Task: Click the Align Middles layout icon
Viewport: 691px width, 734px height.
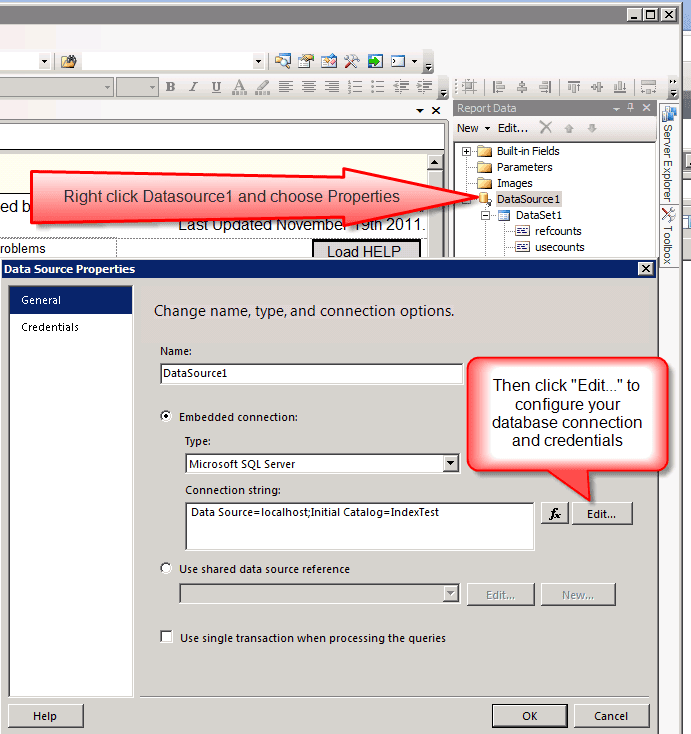Action: [597, 87]
